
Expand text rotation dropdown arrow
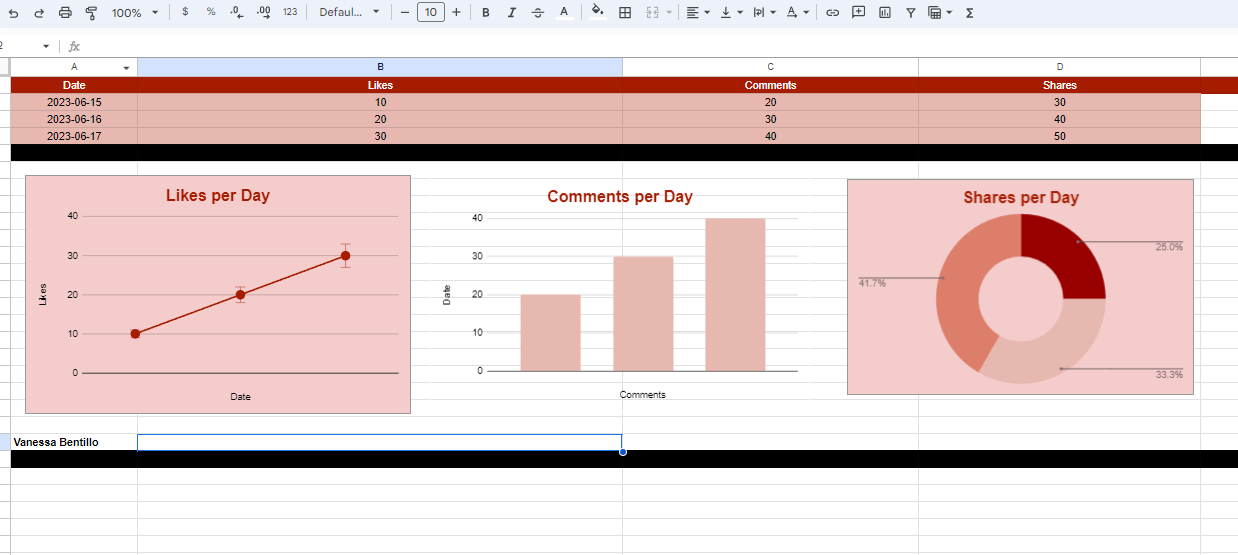click(x=806, y=13)
